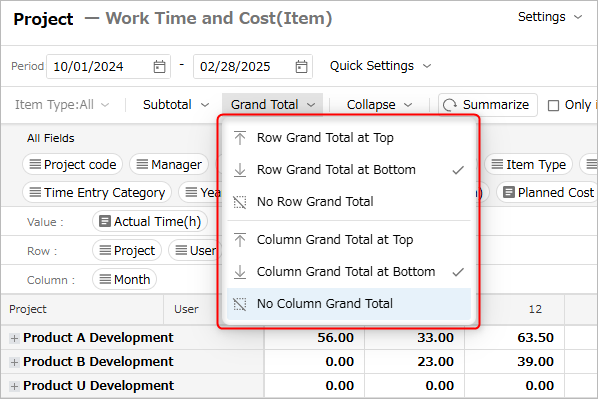The height and width of the screenshot is (399, 598).
Task: Click the up-arrow icon for Row Grand Total at Top
Action: point(240,138)
